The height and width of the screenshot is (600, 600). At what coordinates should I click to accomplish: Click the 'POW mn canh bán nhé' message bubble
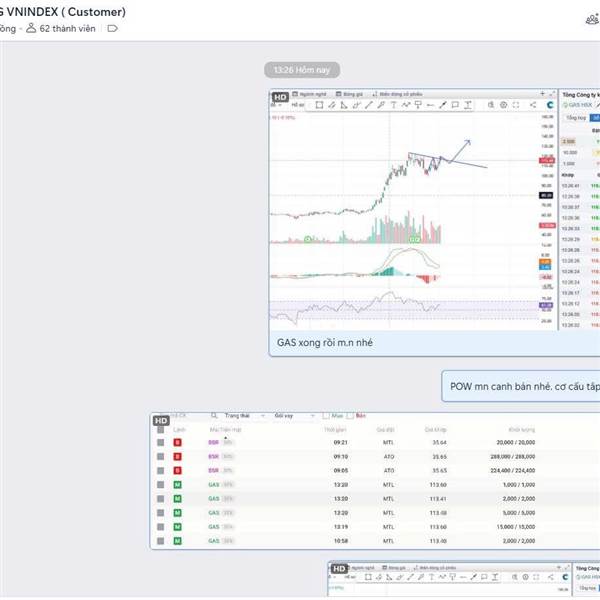coord(521,386)
